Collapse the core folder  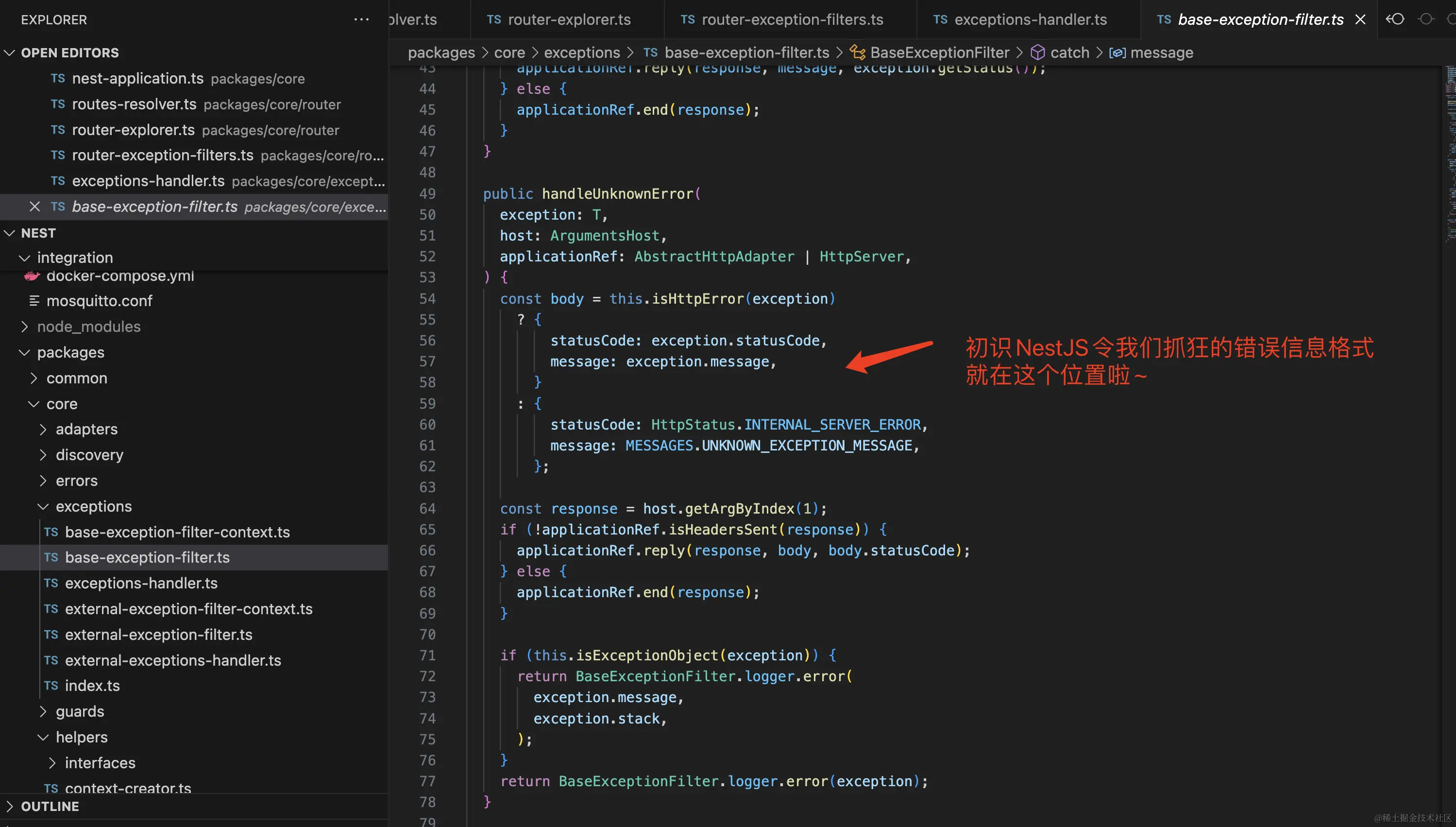click(x=34, y=404)
